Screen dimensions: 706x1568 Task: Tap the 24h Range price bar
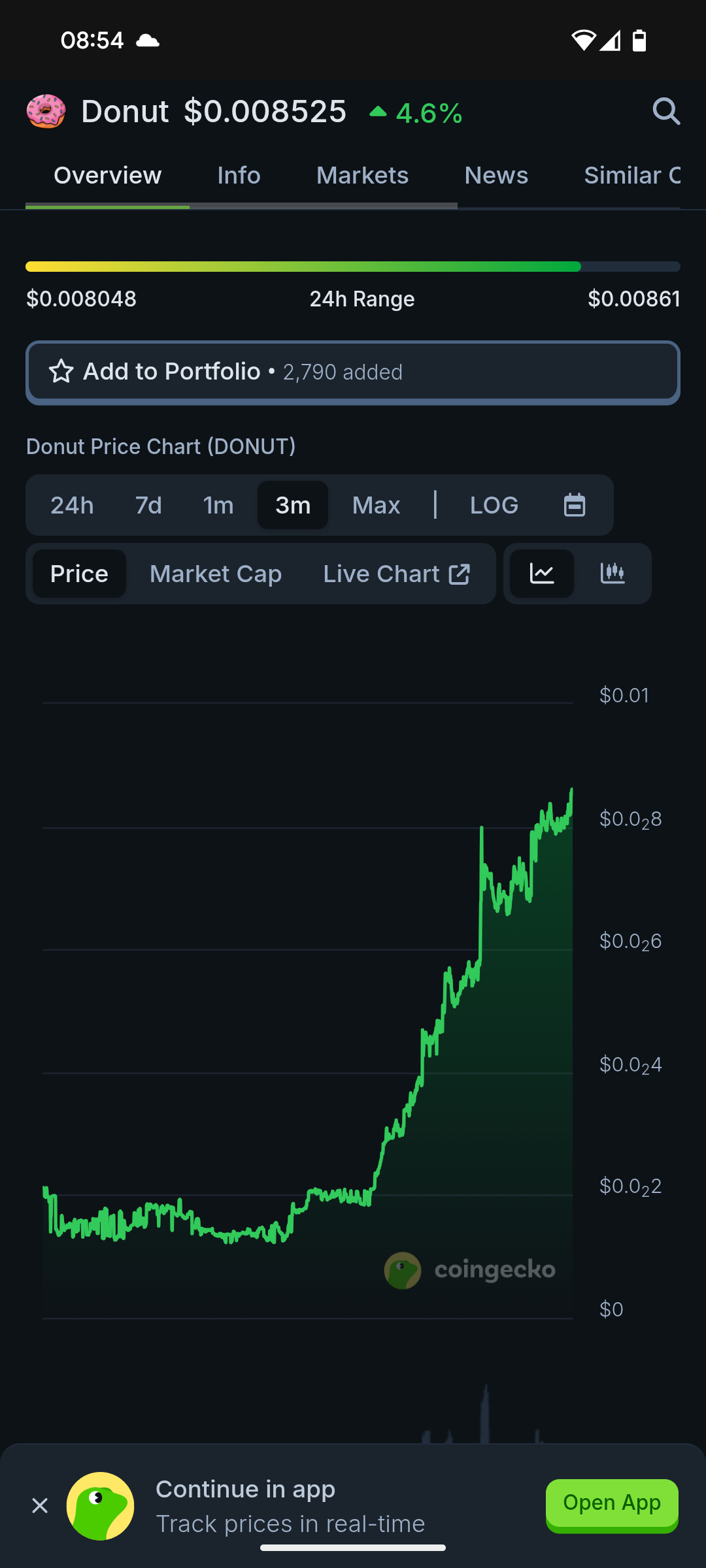pos(353,267)
